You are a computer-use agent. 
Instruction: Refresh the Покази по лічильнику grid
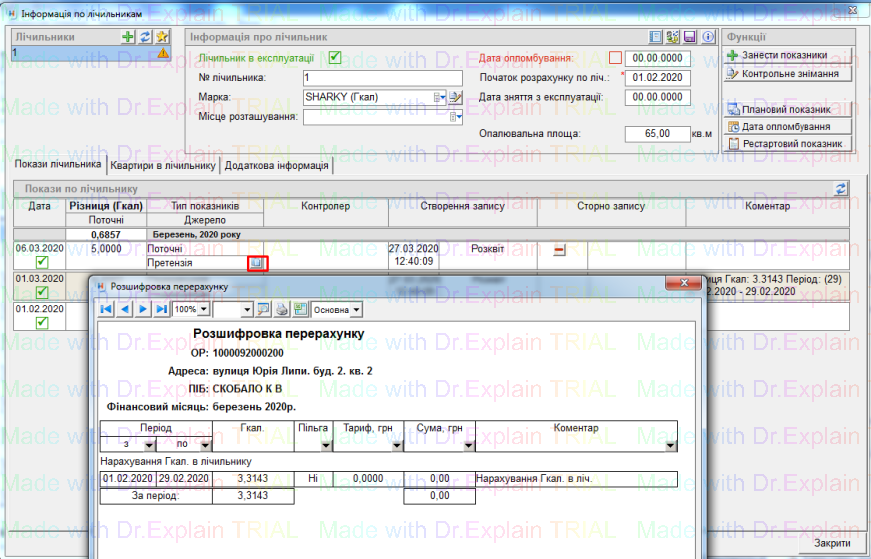840,188
